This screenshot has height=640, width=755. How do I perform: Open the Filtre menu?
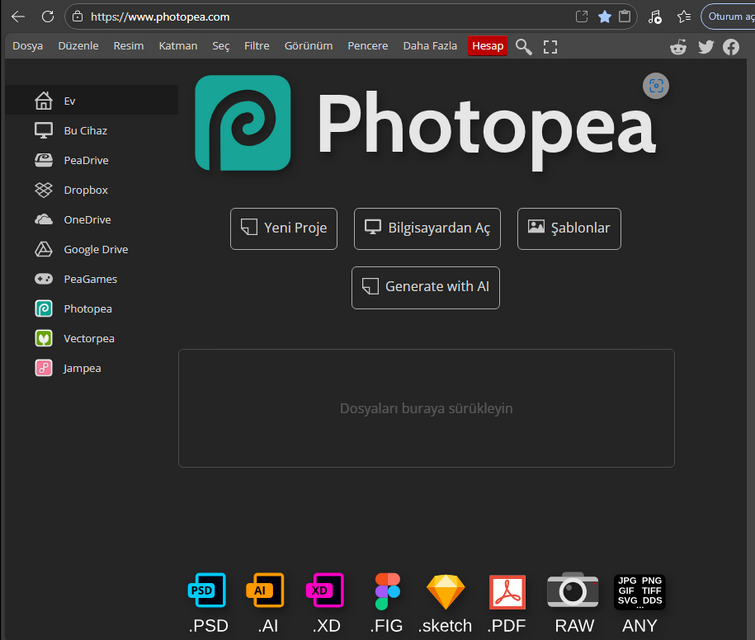257,46
